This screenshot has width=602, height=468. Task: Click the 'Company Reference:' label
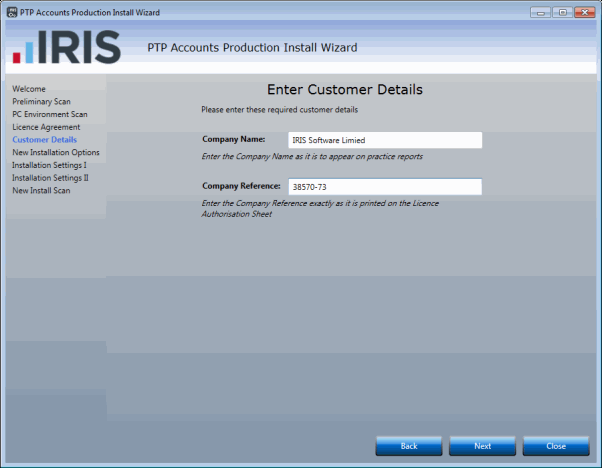241,186
